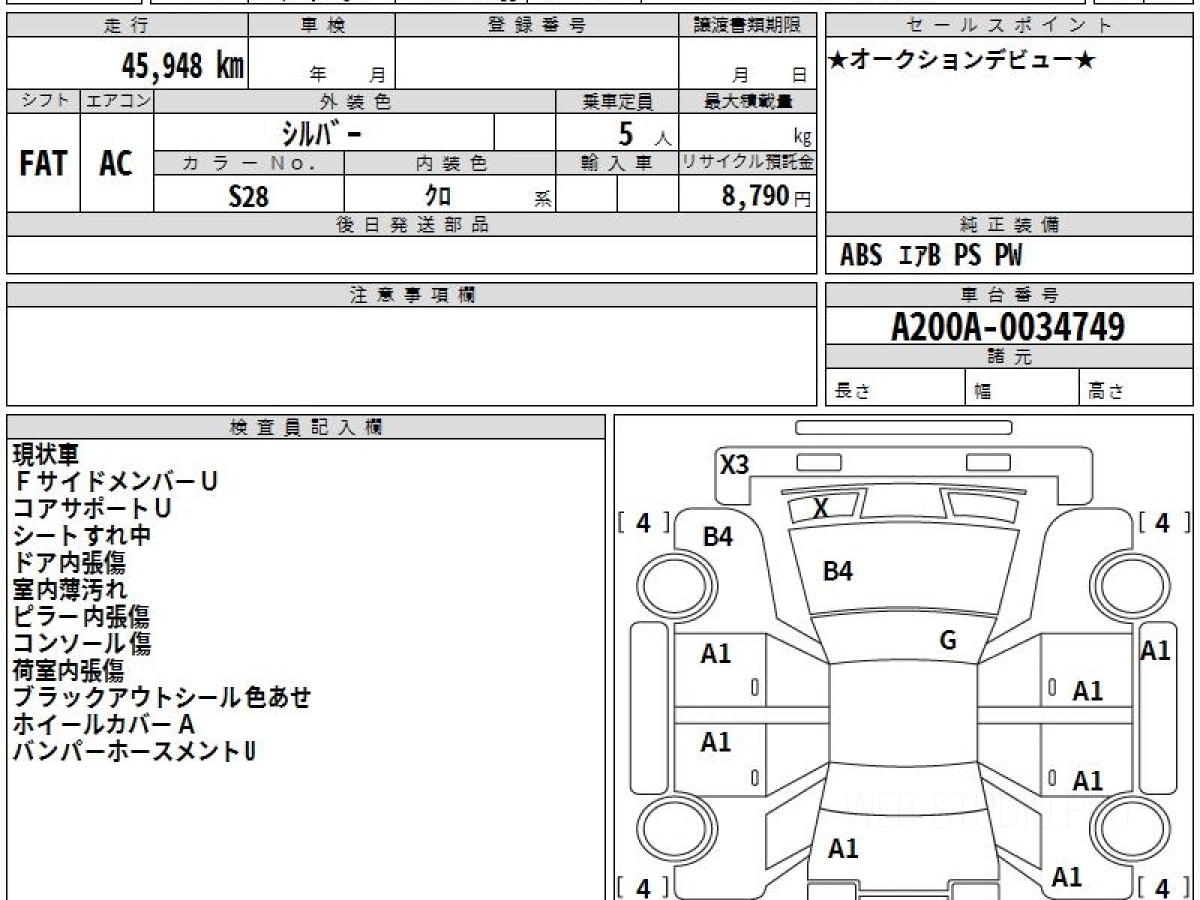This screenshot has width=1200, height=900.
Task: Select the 注意事項欄 header
Action: [x=412, y=295]
